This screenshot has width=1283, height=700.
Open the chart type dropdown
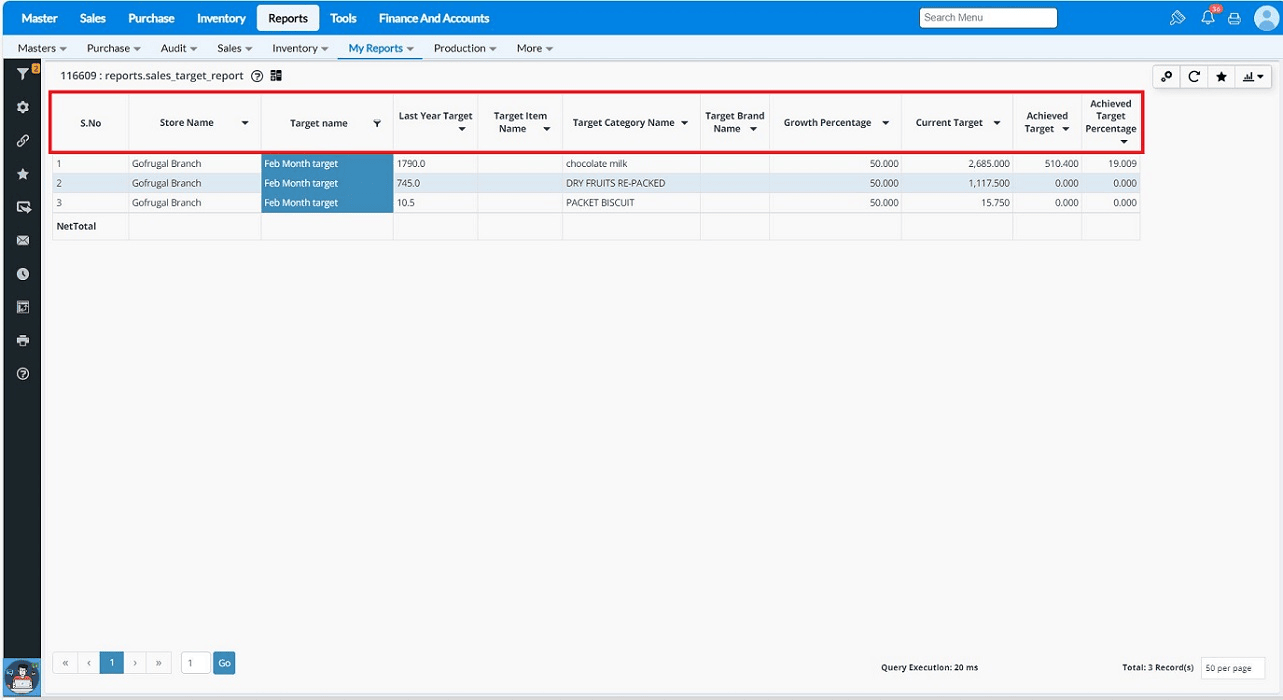tap(1252, 77)
